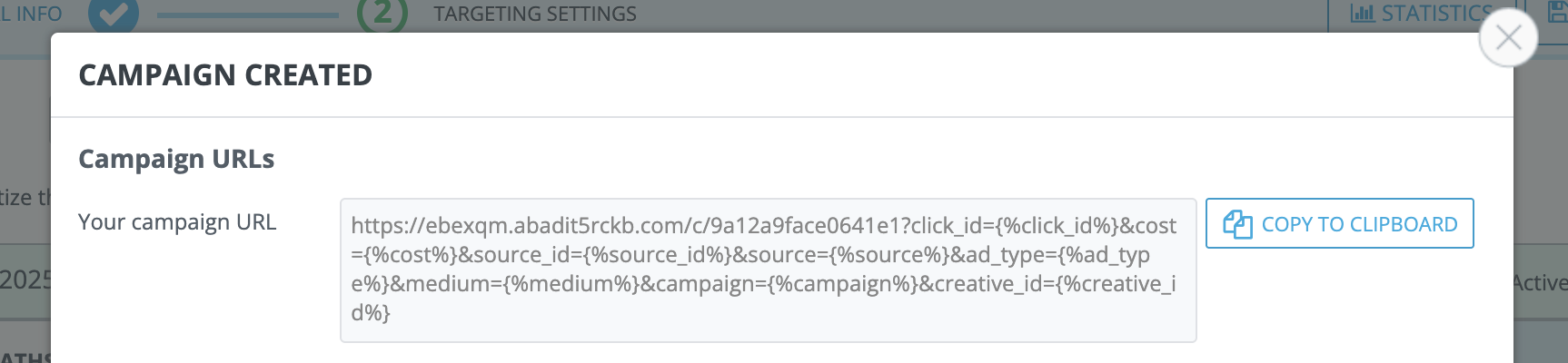The height and width of the screenshot is (363, 1568).
Task: Select the step 2 number circle
Action: pos(382,13)
